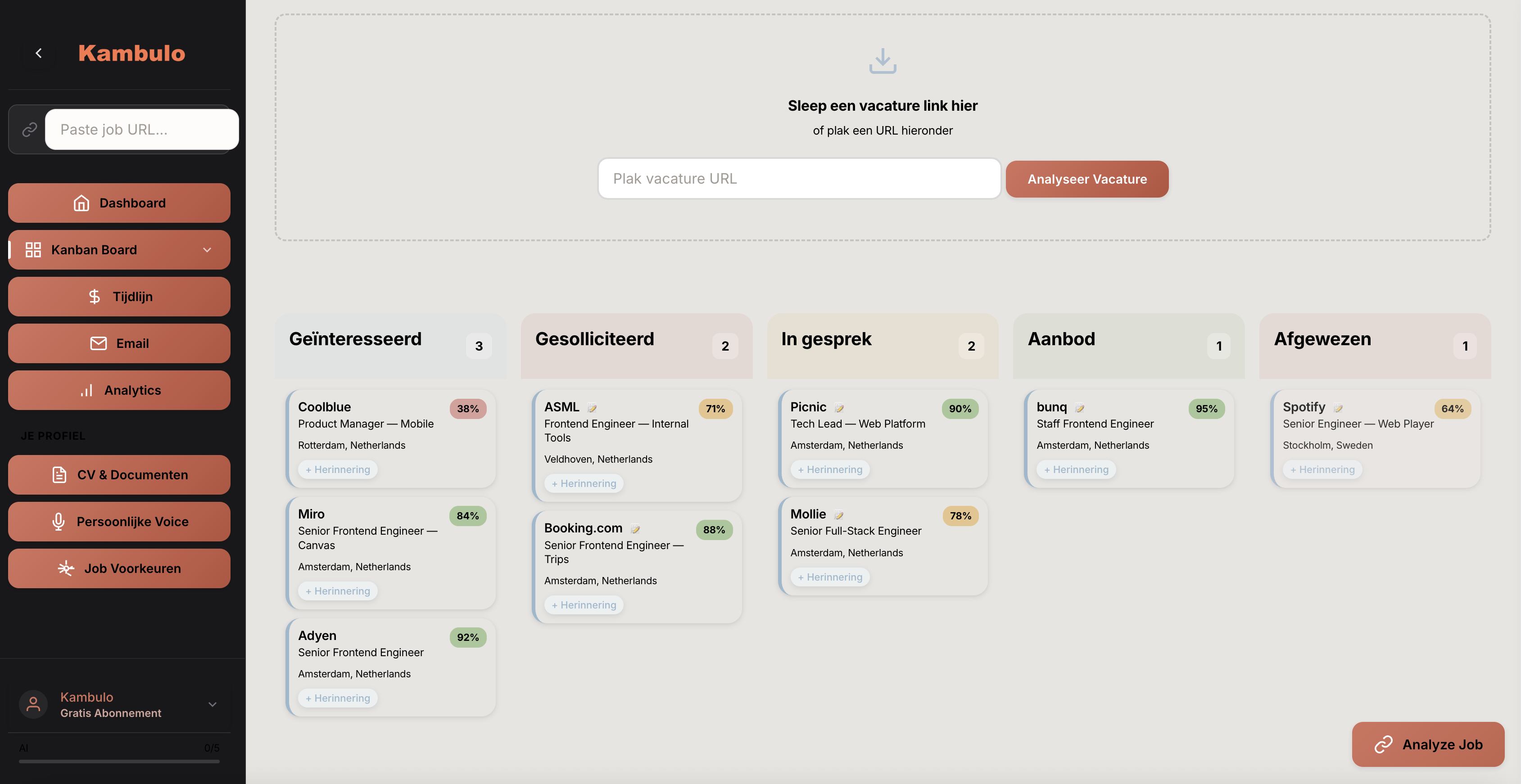Open note icon on bunq card

[1079, 407]
